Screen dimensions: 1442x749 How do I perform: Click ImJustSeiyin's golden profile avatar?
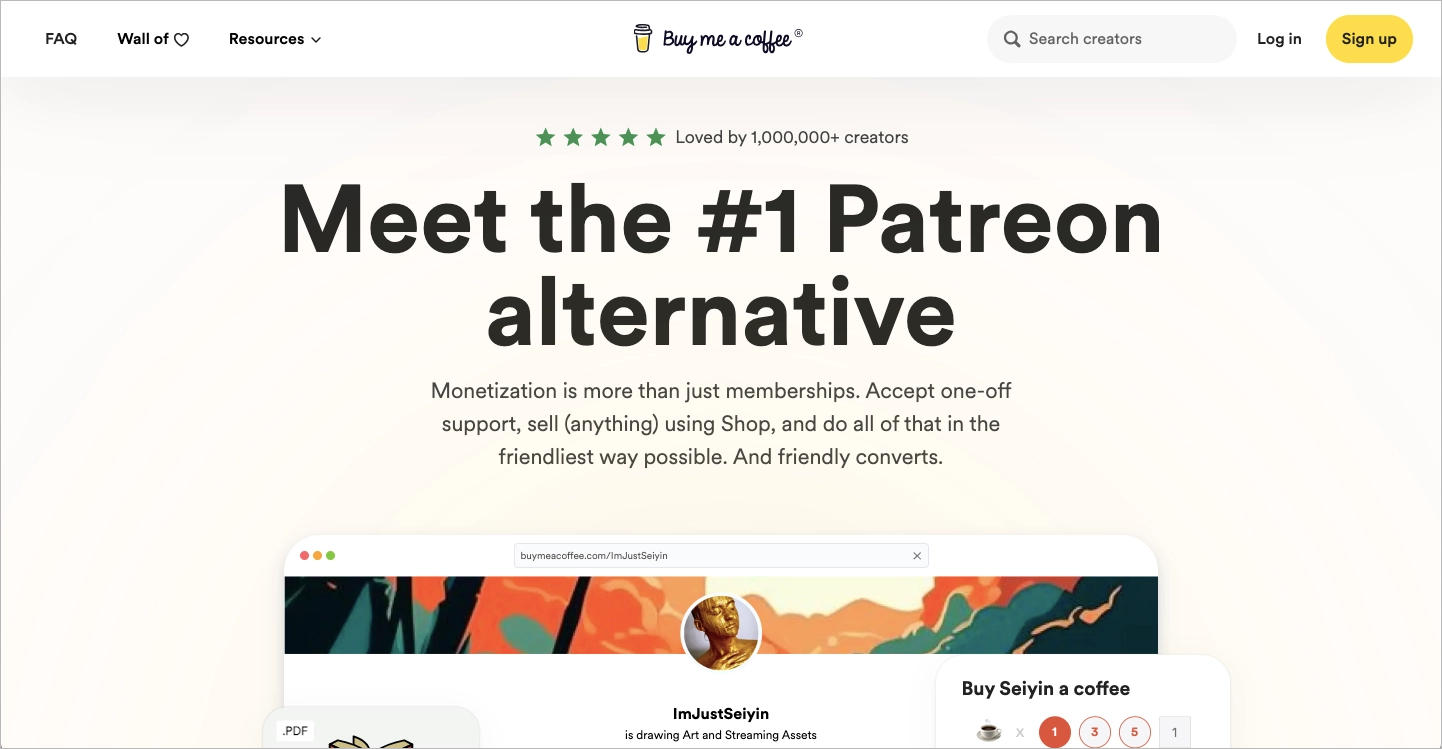pyautogui.click(x=721, y=633)
